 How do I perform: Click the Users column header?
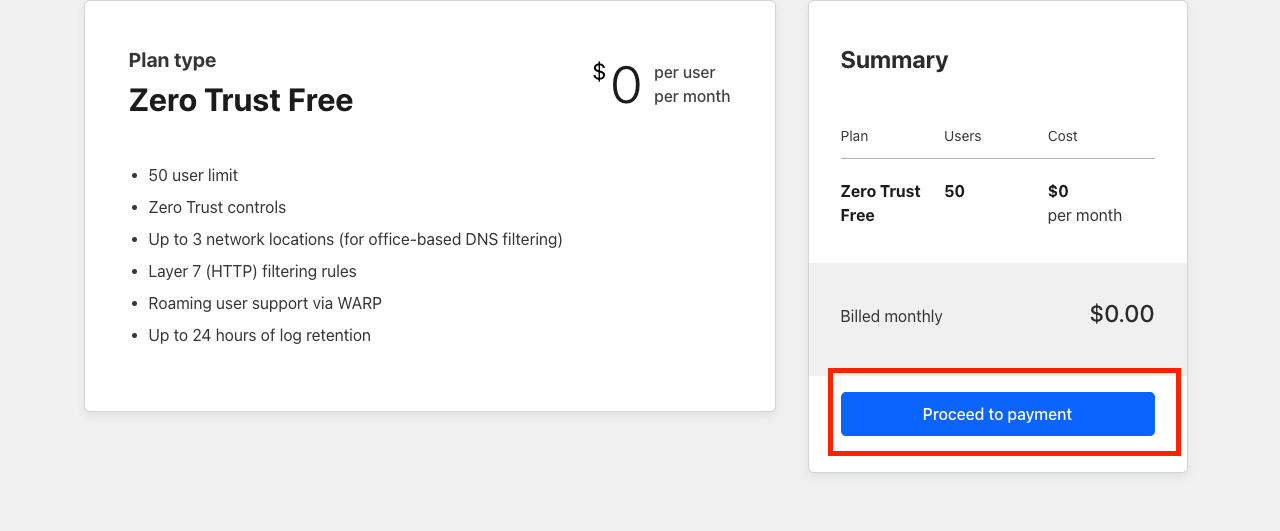[963, 136]
